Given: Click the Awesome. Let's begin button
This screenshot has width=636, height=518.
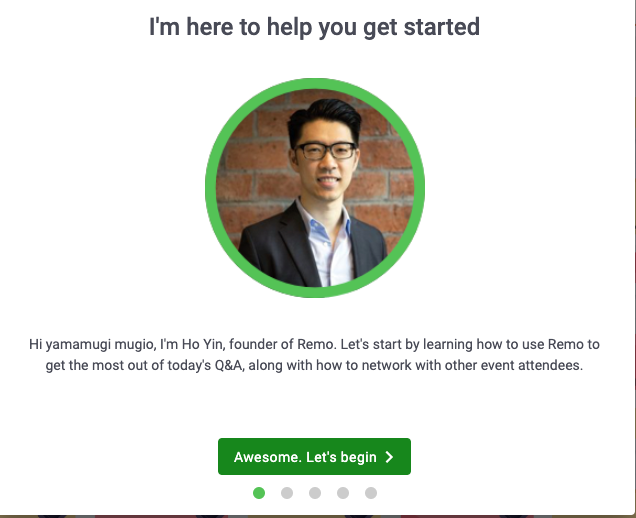Looking at the screenshot, I should pos(314,456).
